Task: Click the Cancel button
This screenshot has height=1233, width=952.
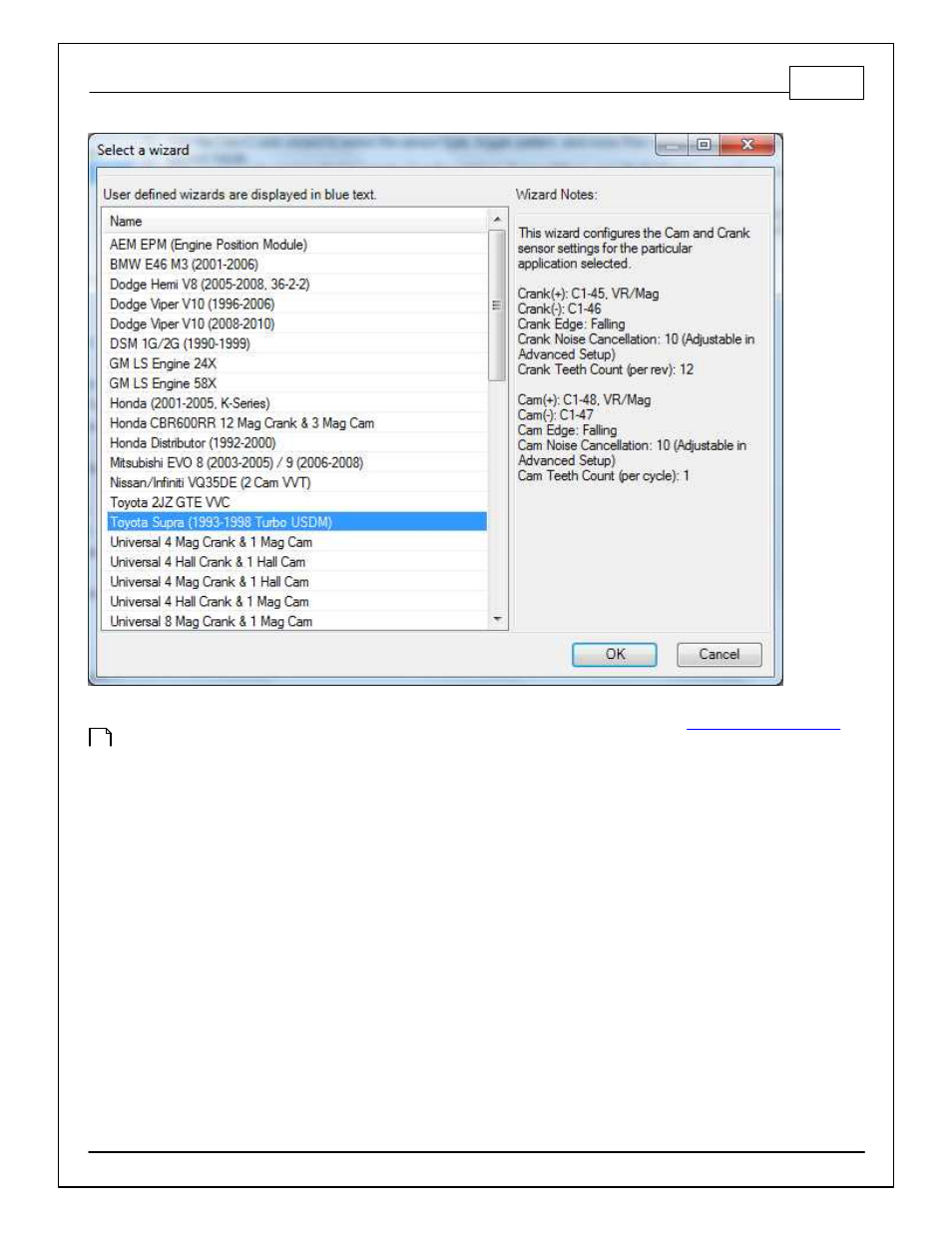Action: [718, 654]
